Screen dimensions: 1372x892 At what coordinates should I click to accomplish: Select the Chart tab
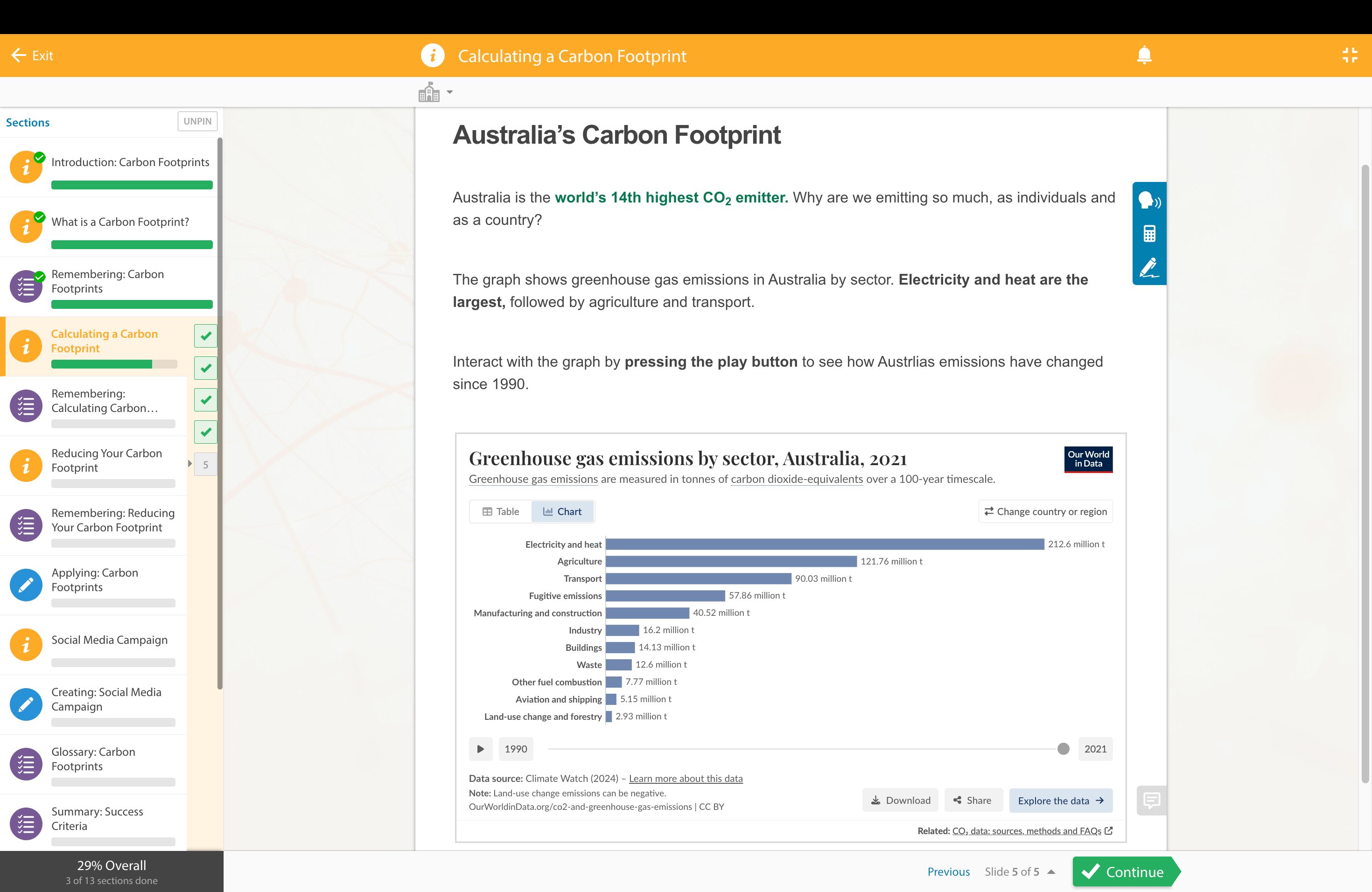(x=562, y=511)
